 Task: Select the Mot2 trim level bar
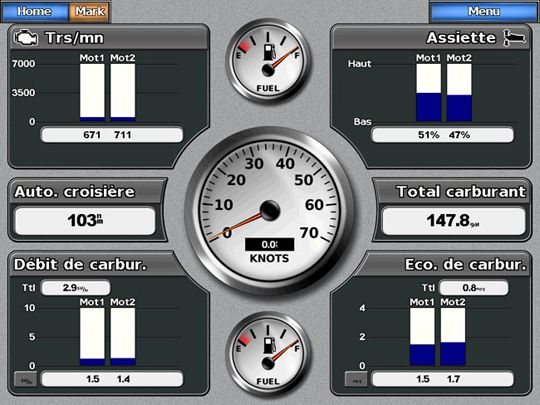459,92
